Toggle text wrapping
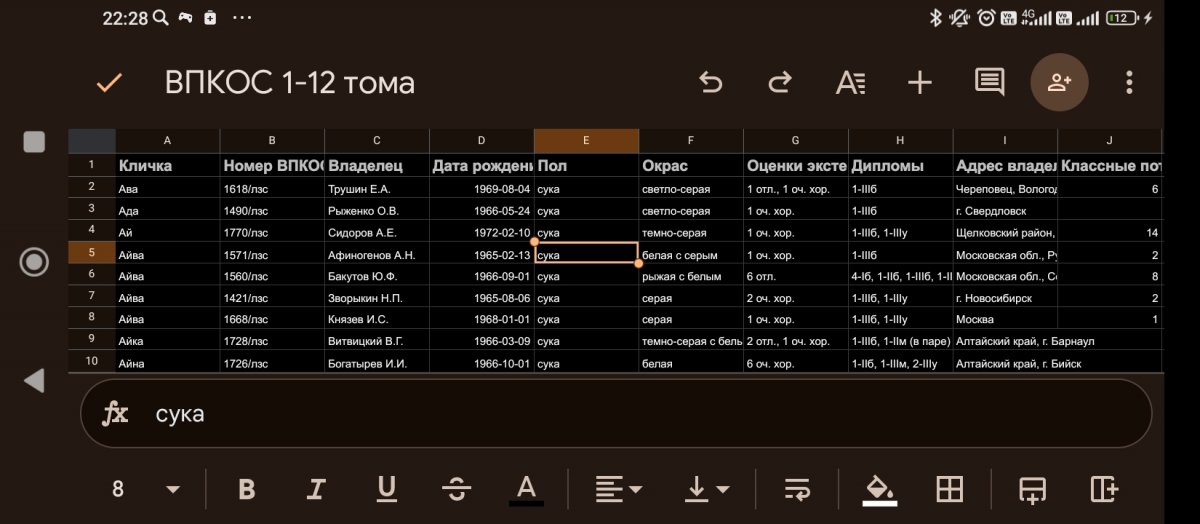 (797, 489)
